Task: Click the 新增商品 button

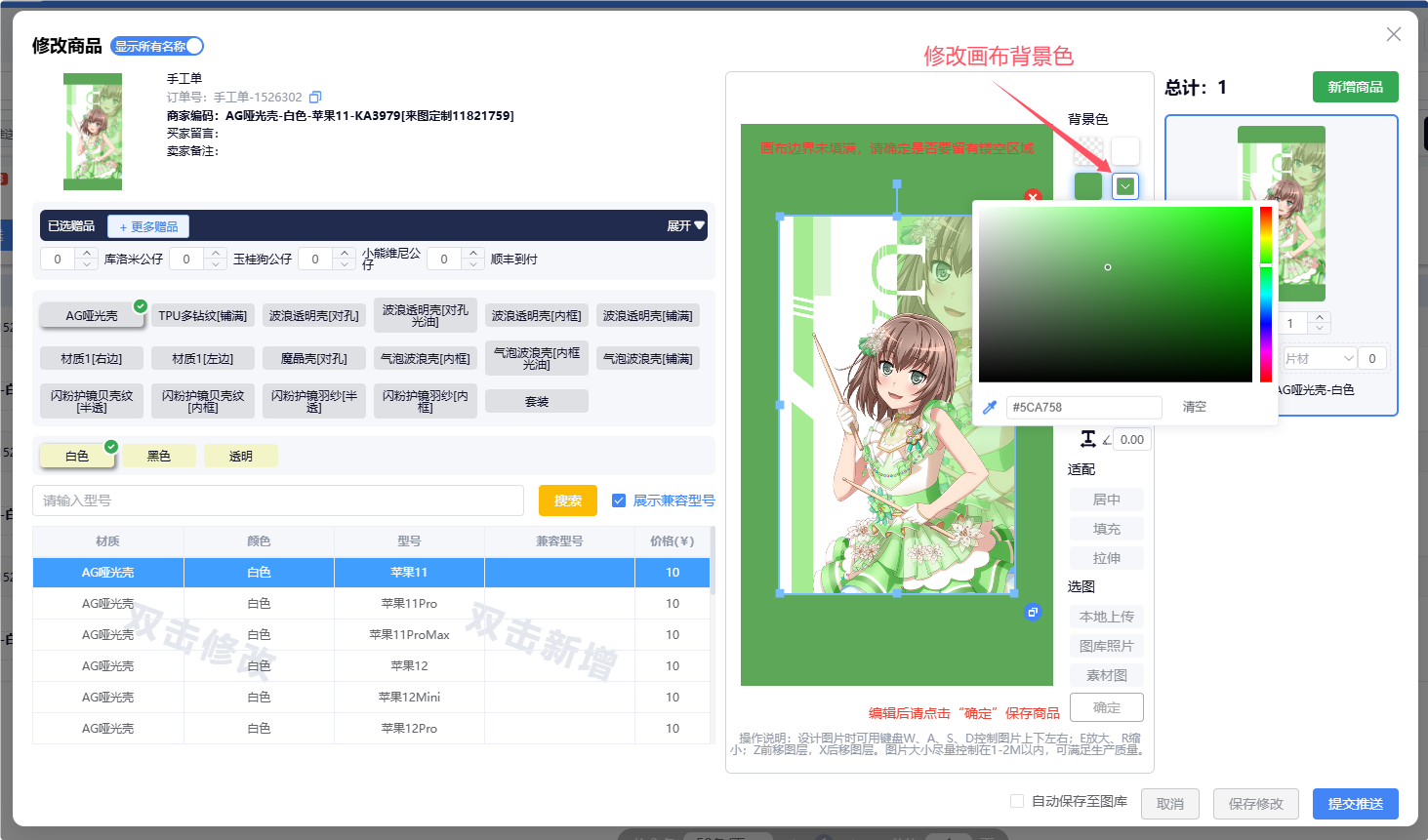Action: (x=1356, y=87)
